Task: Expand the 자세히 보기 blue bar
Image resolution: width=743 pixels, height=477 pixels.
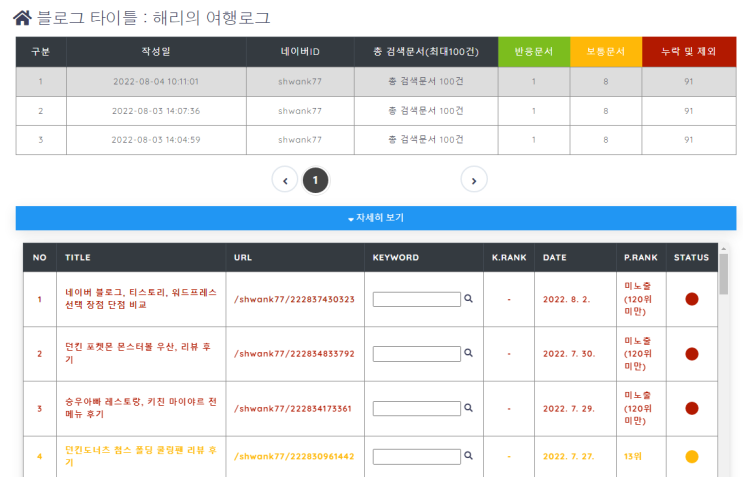Action: pyautogui.click(x=376, y=218)
